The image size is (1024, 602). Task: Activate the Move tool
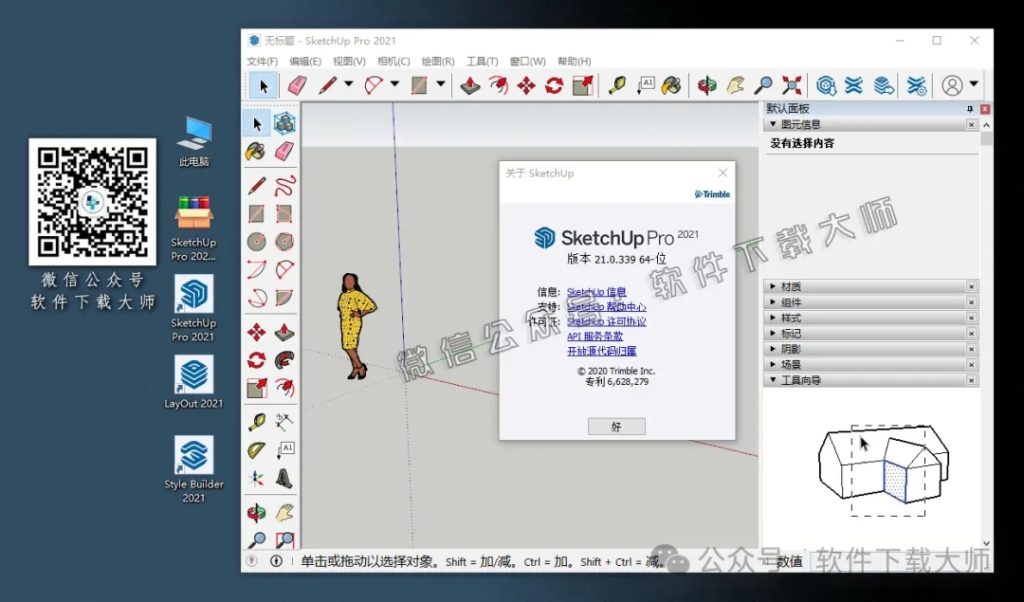525,86
